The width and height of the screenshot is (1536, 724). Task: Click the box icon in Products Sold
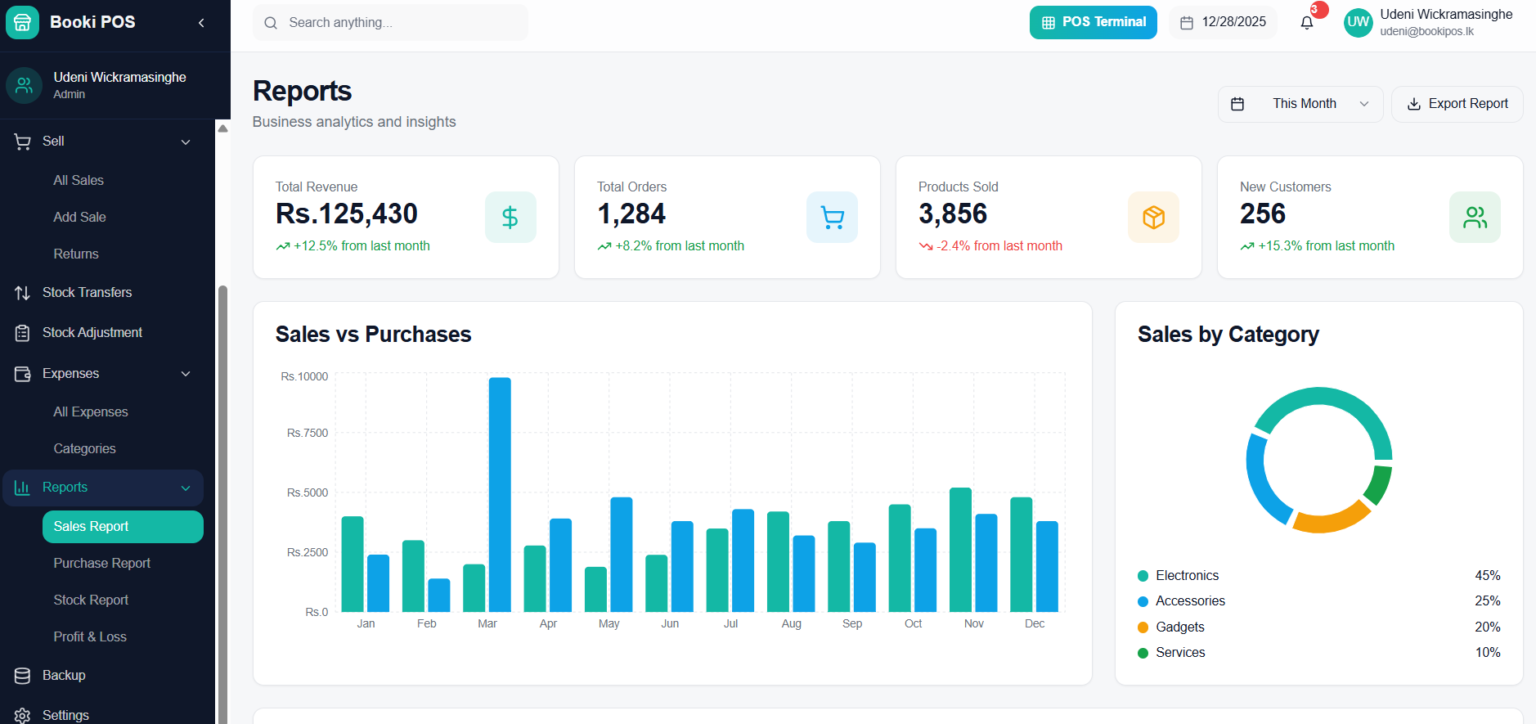click(1153, 217)
